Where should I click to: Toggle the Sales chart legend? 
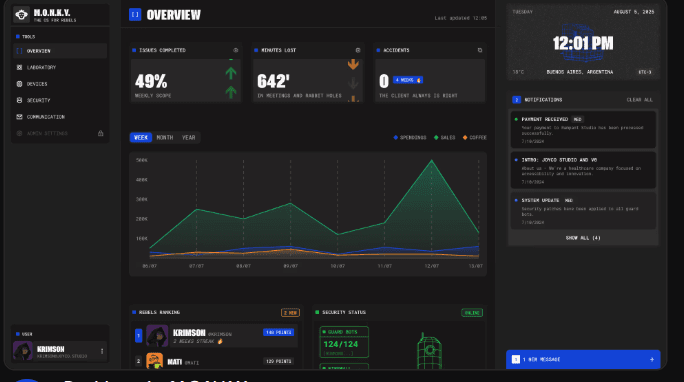[x=445, y=137]
